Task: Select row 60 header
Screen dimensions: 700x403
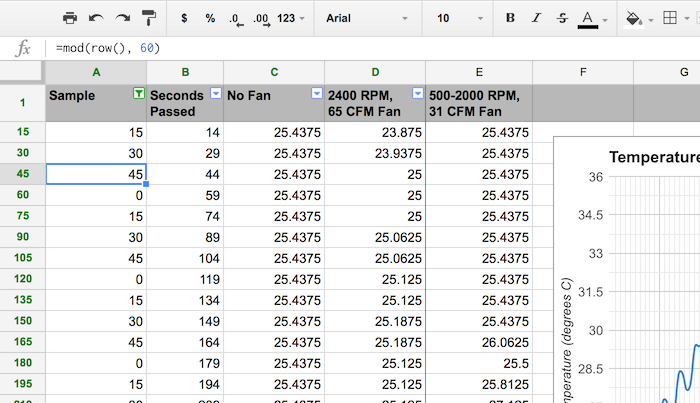Action: (x=22, y=195)
